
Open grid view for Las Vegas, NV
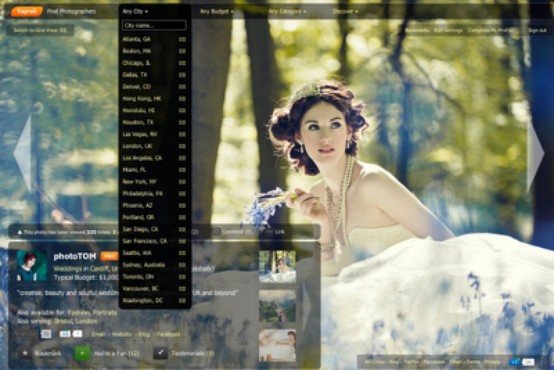point(182,134)
